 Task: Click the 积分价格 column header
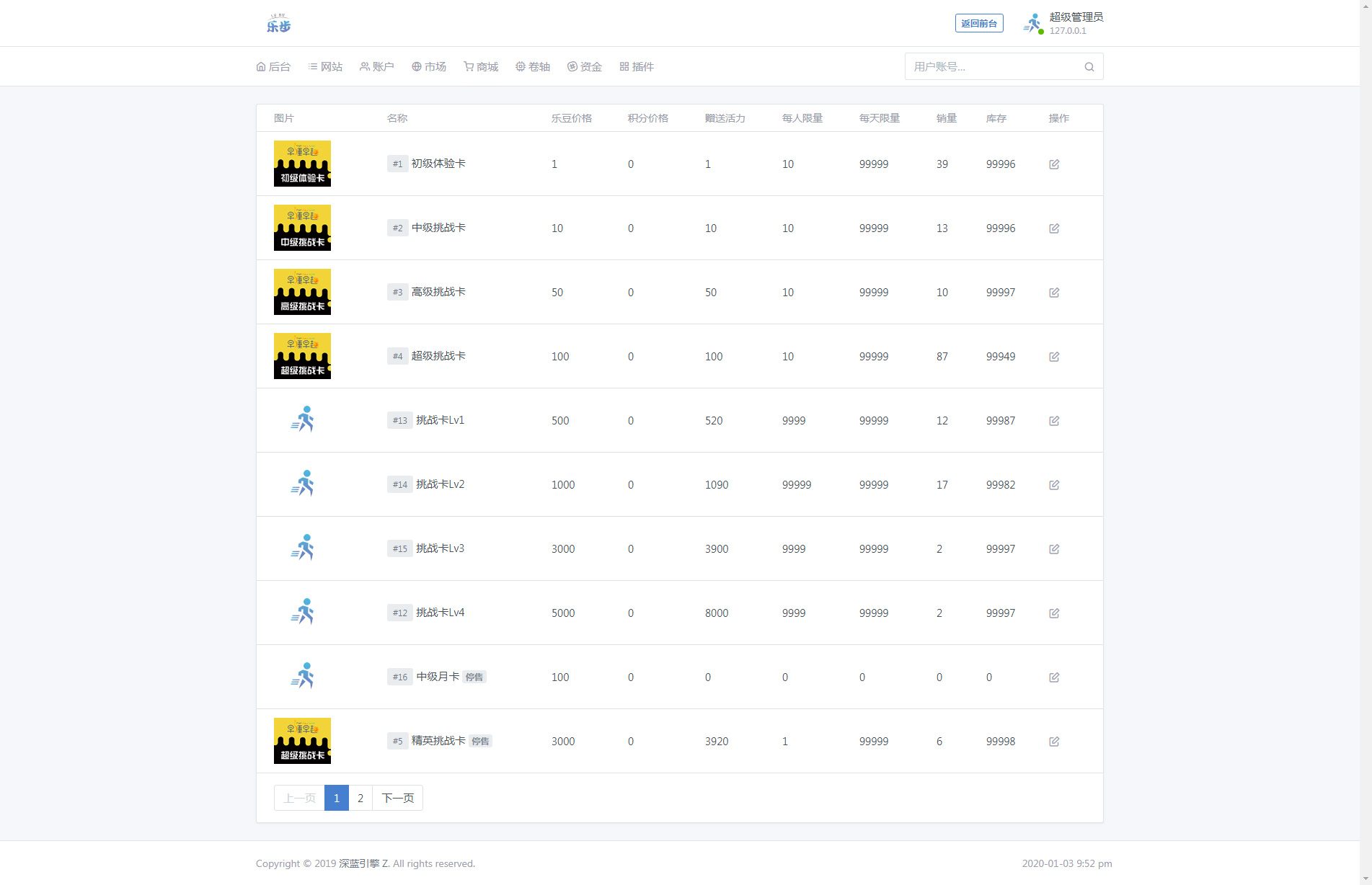tap(648, 118)
